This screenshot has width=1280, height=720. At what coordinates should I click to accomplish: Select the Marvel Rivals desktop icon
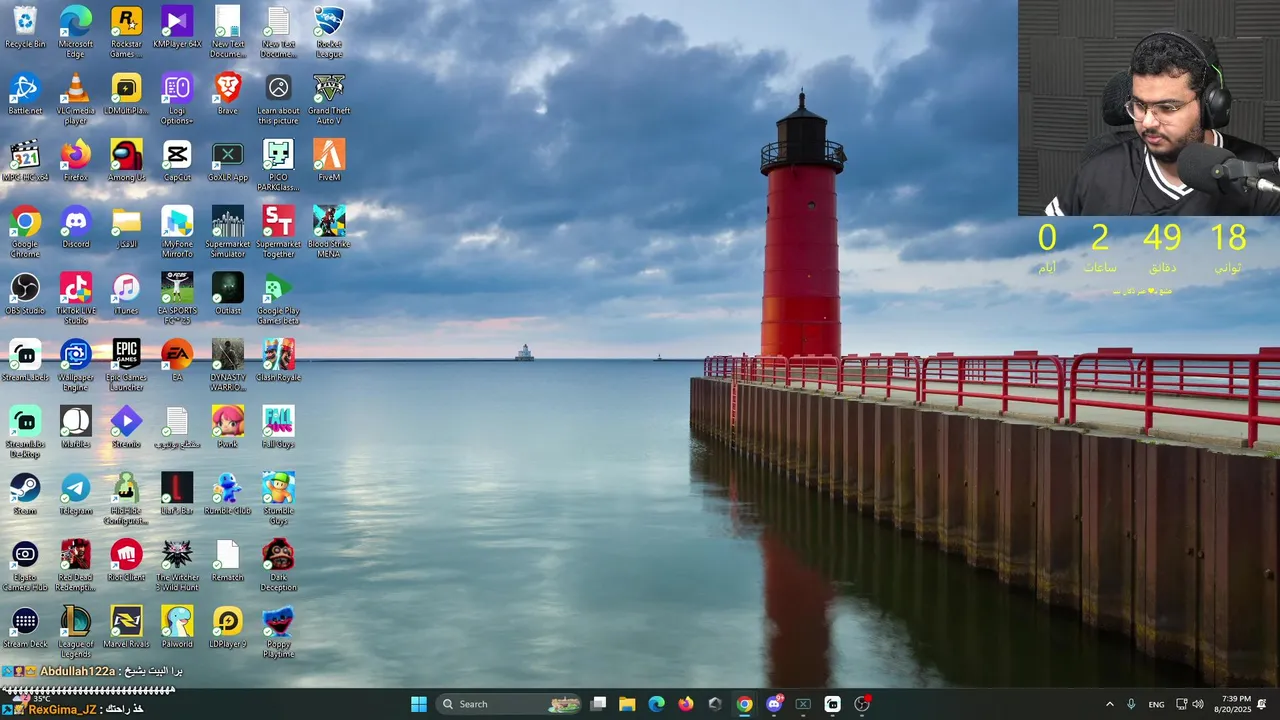[x=126, y=628]
